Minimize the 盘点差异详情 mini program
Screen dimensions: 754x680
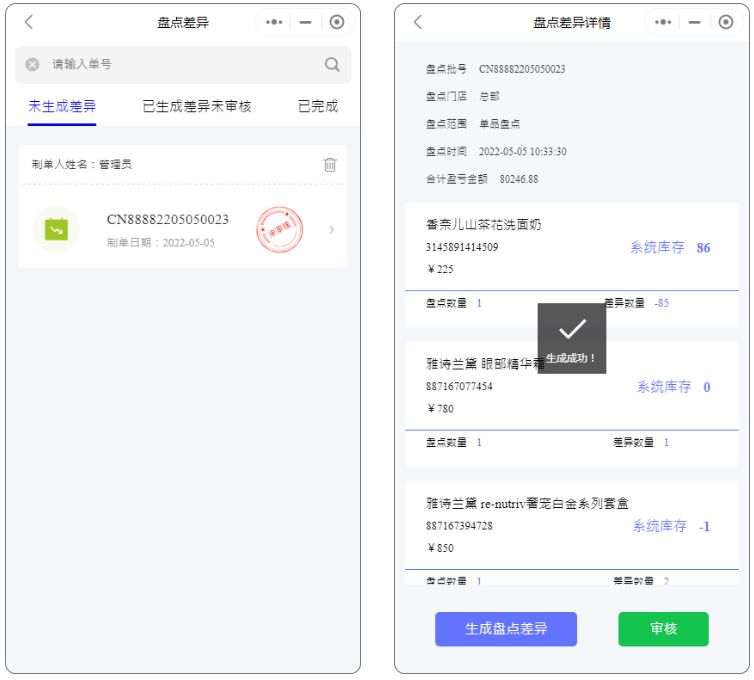pos(694,22)
